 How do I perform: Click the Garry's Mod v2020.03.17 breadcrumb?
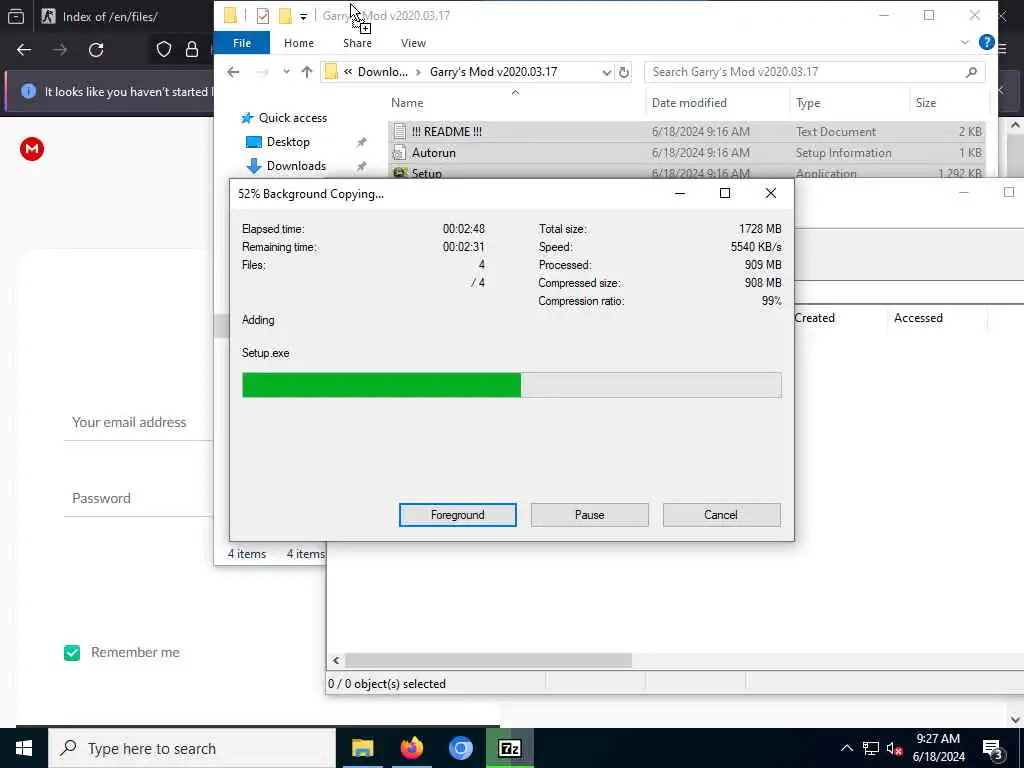[x=493, y=72]
